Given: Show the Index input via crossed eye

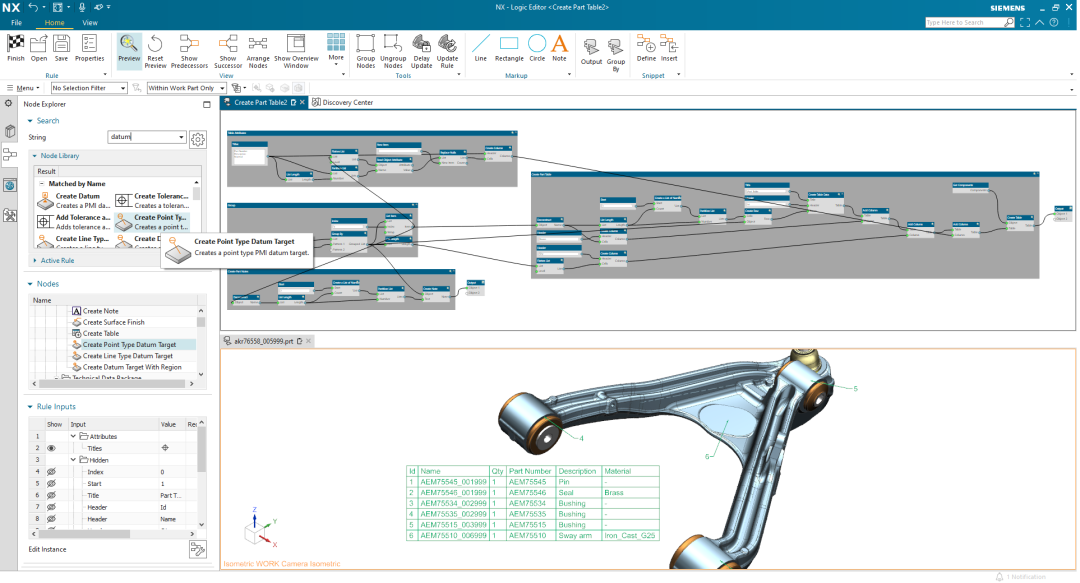Looking at the screenshot, I should coord(51,472).
